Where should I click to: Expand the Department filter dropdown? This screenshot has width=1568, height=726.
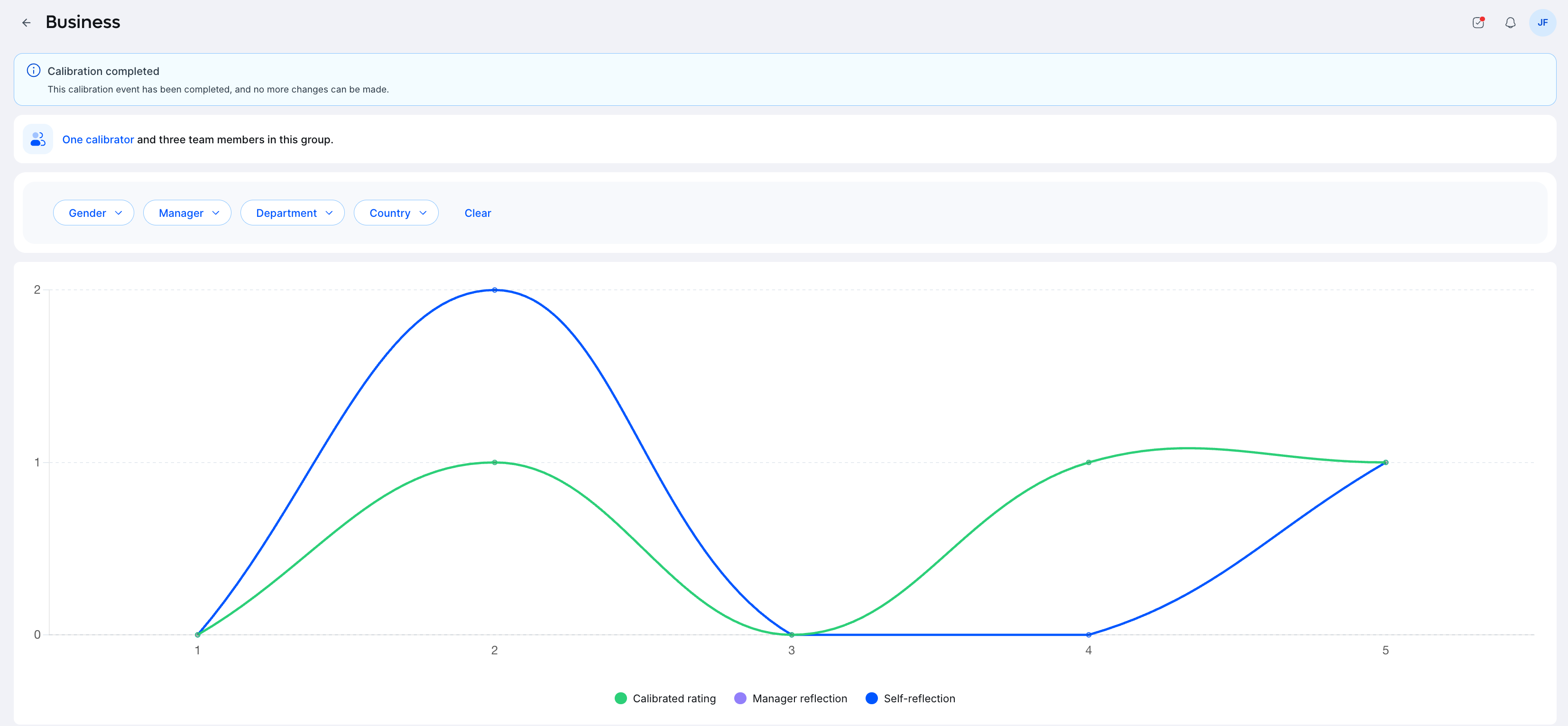pos(293,213)
